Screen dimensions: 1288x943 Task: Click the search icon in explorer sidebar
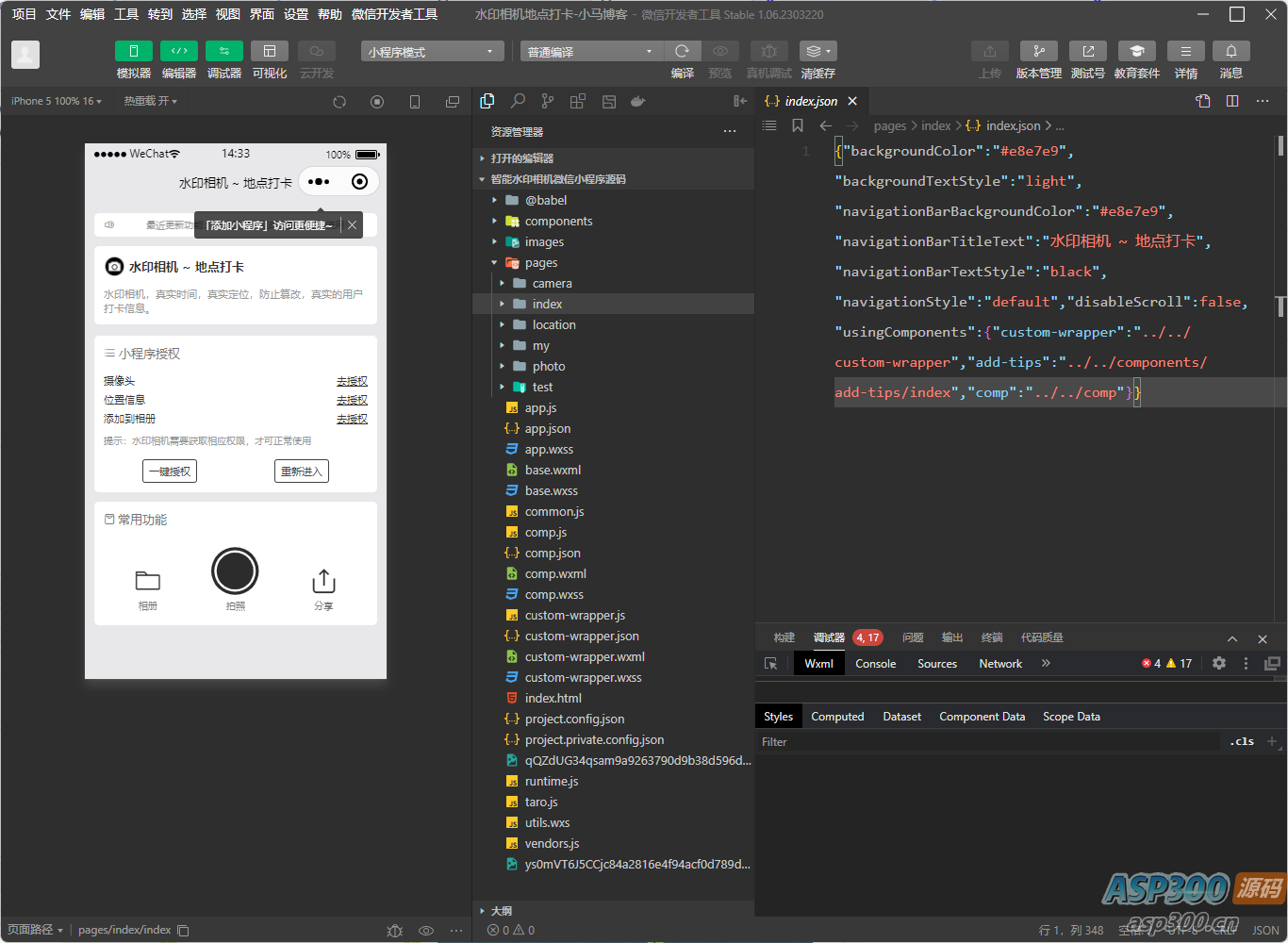[x=518, y=101]
